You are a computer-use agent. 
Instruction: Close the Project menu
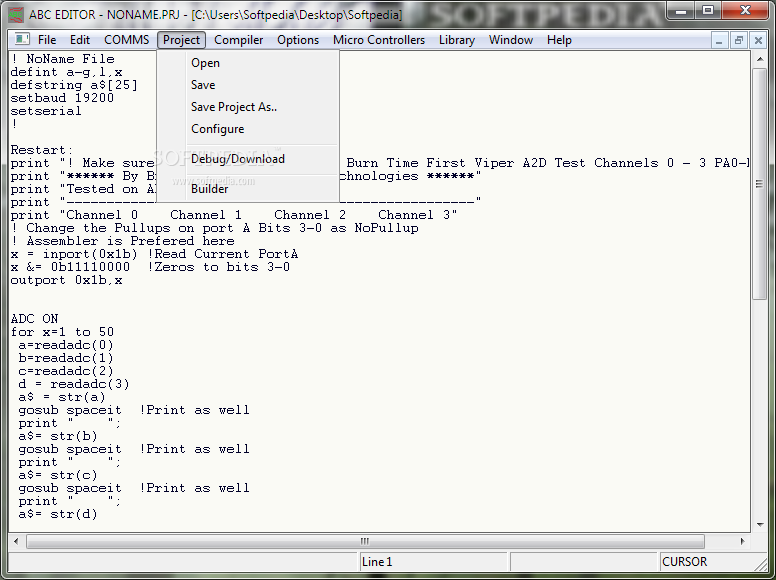181,40
